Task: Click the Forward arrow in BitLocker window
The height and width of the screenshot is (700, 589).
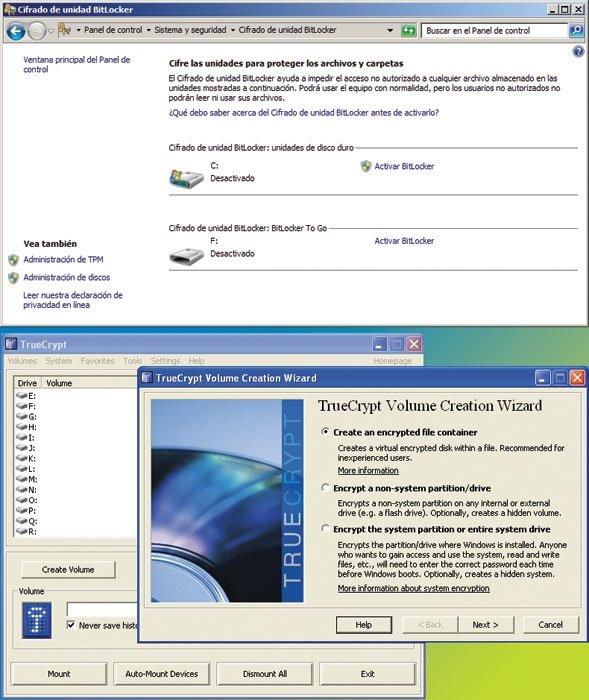Action: [x=37, y=31]
